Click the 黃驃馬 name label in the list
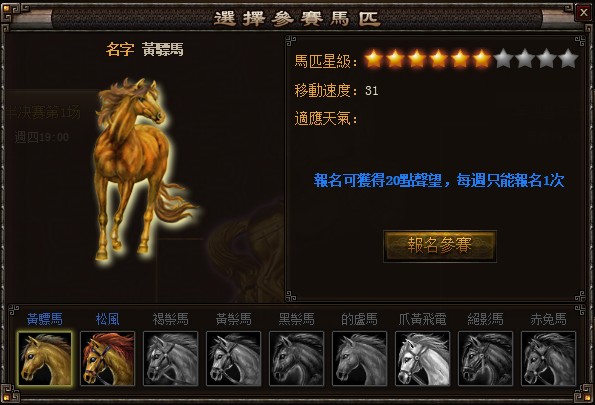Screen dimensions: 595x405 (x=45, y=319)
